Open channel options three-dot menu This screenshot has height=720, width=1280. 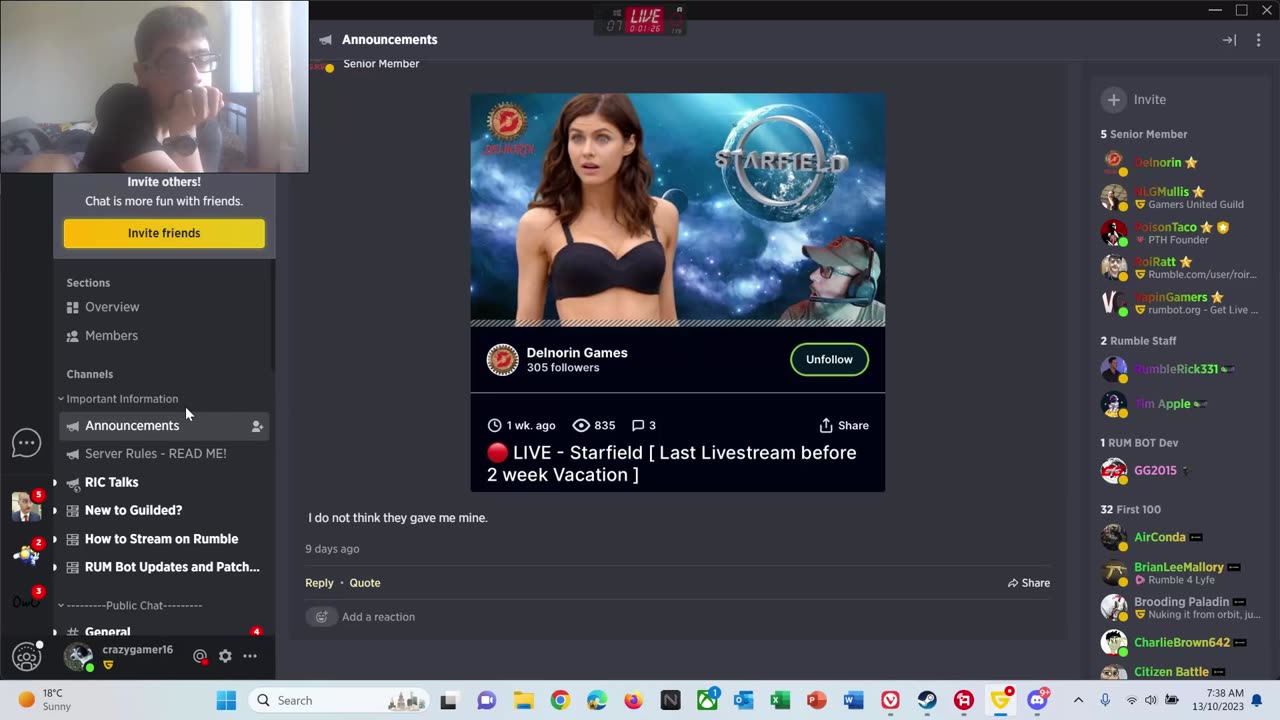(1258, 40)
